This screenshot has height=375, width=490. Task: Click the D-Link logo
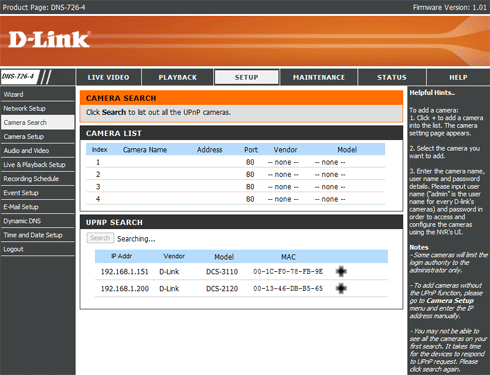[x=49, y=40]
